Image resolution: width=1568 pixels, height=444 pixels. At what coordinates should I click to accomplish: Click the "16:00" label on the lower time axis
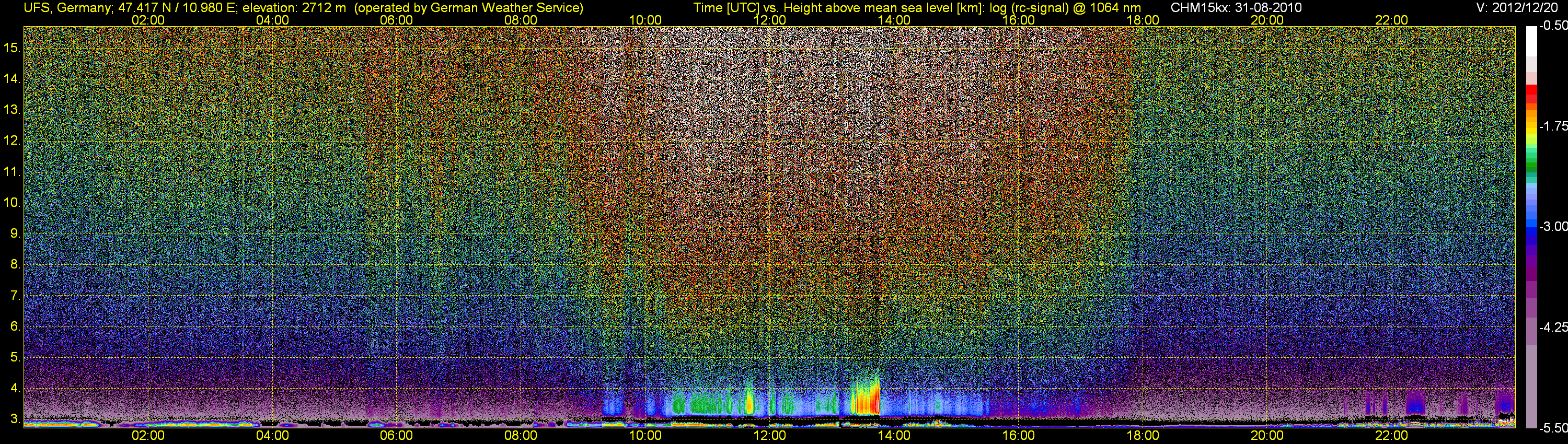click(1018, 436)
